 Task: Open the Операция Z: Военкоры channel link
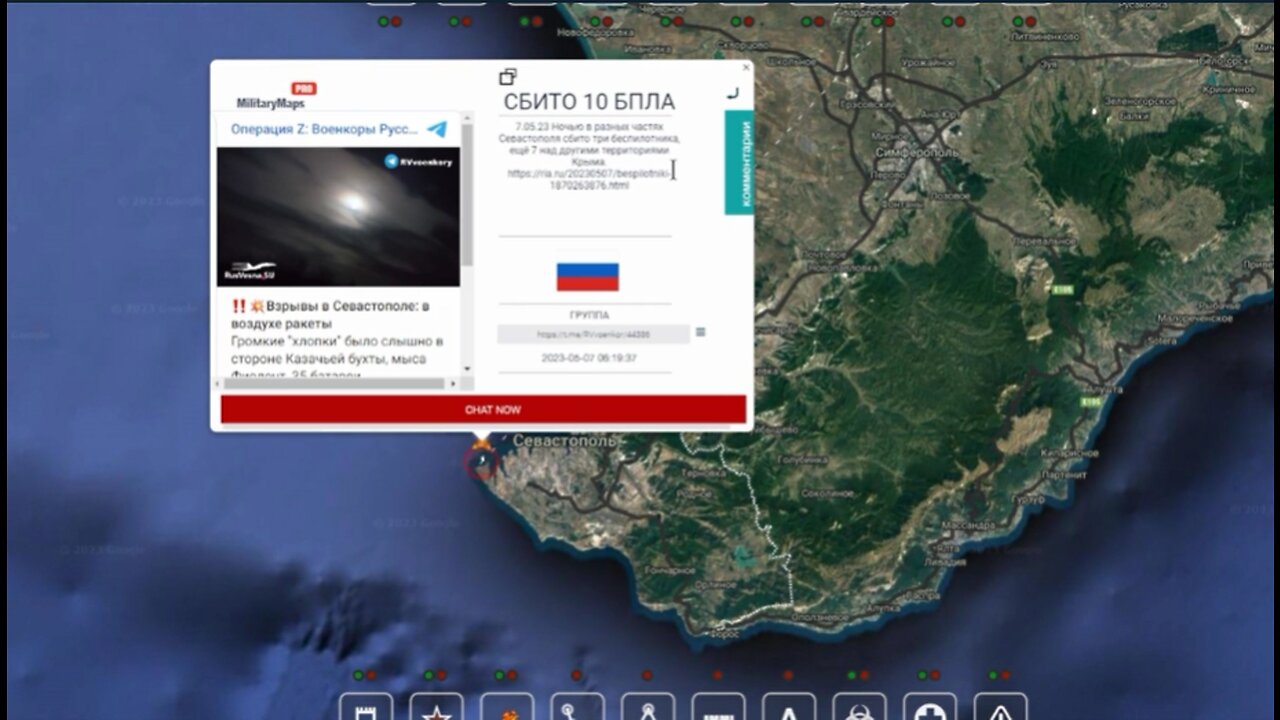click(324, 129)
